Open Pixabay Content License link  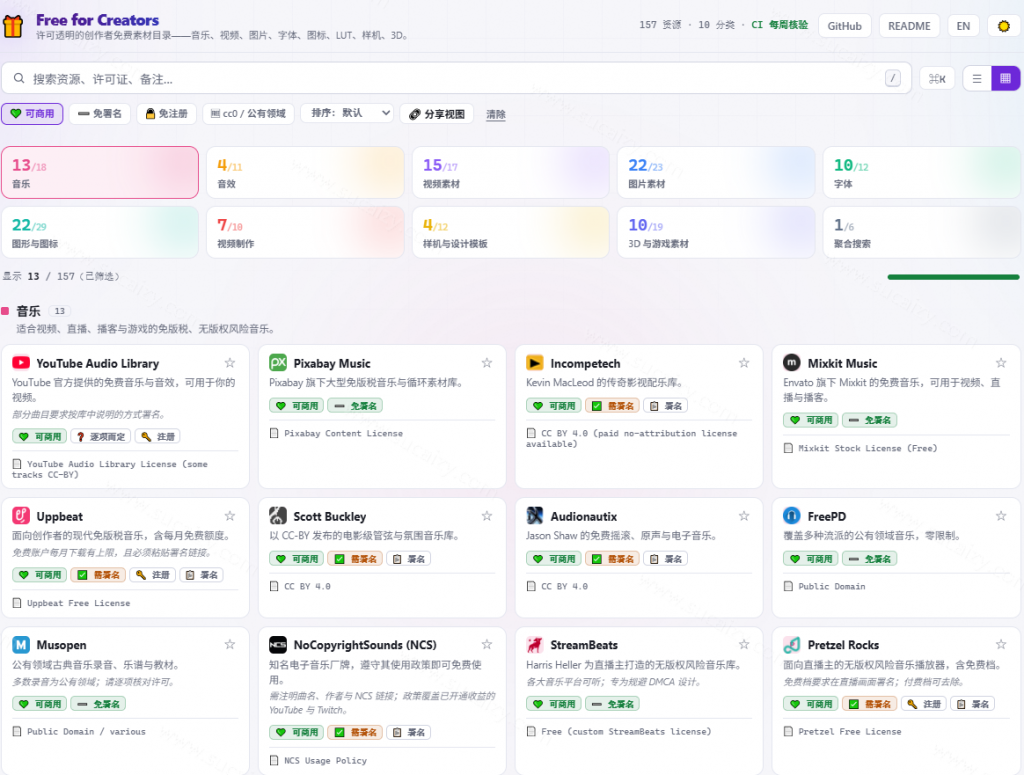(344, 434)
